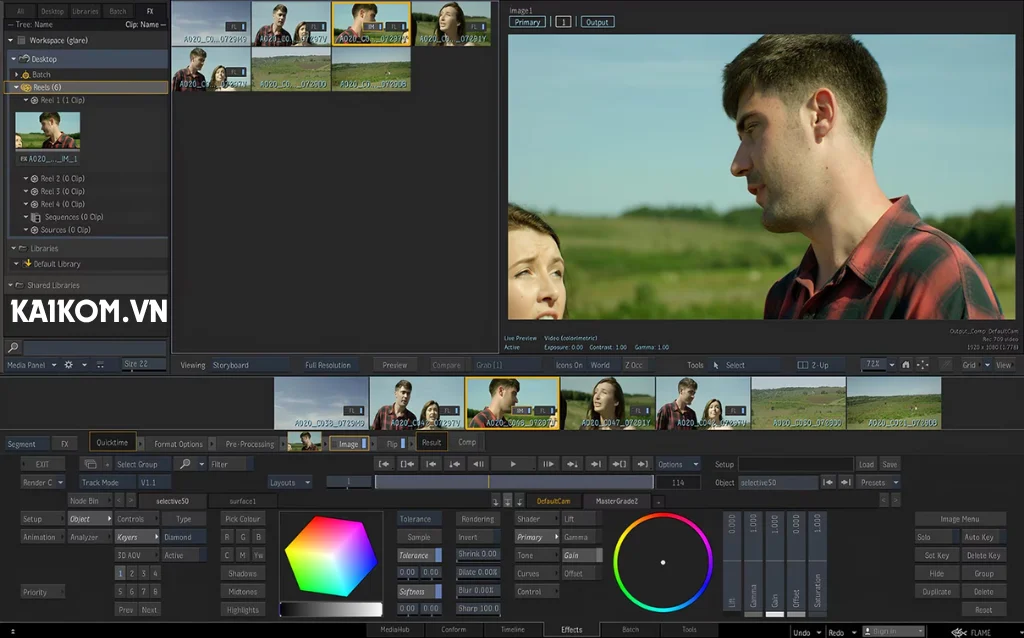Toggle the Flip effect enable switch

coord(403,443)
